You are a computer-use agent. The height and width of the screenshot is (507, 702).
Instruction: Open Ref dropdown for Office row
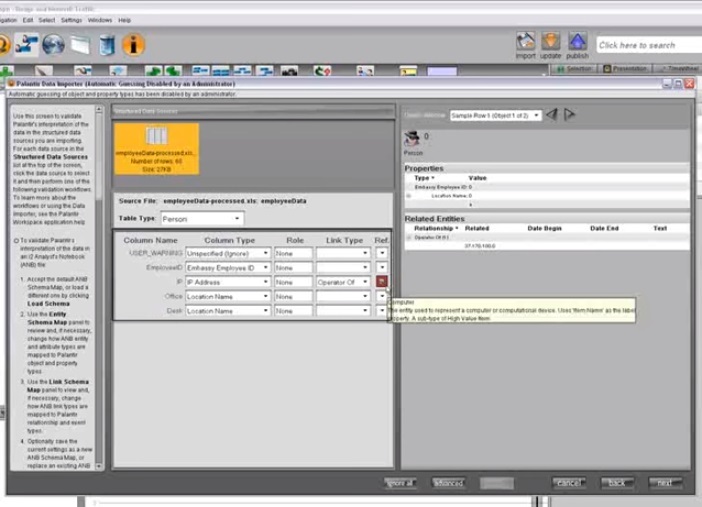coord(381,296)
